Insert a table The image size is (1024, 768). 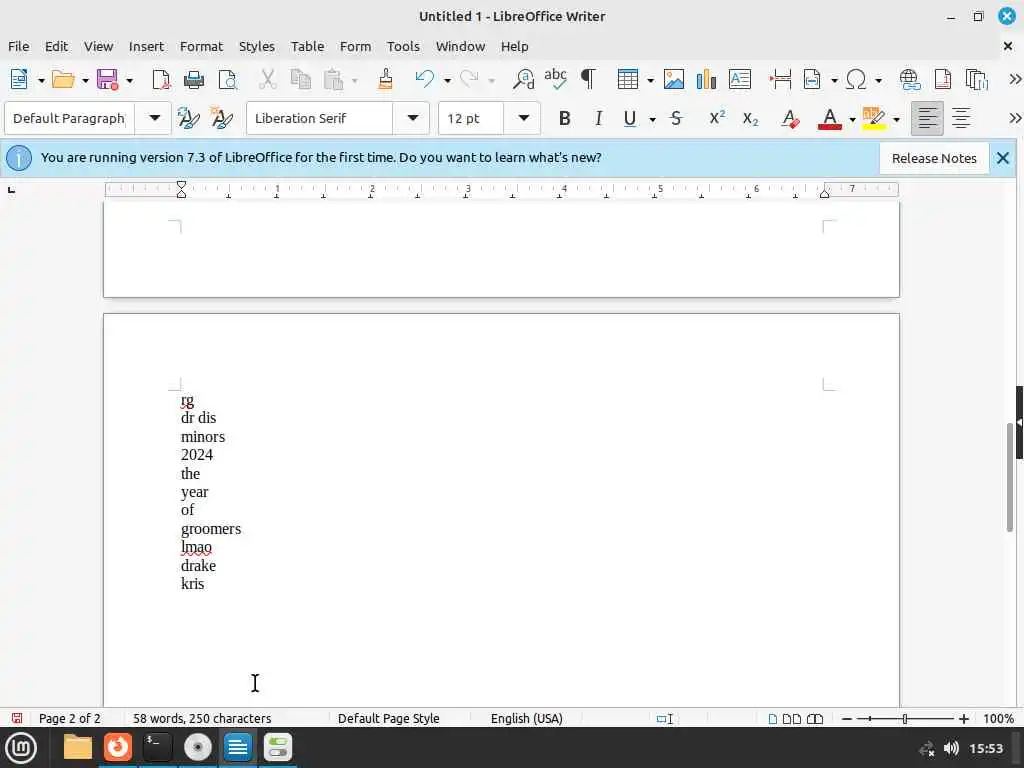point(628,79)
